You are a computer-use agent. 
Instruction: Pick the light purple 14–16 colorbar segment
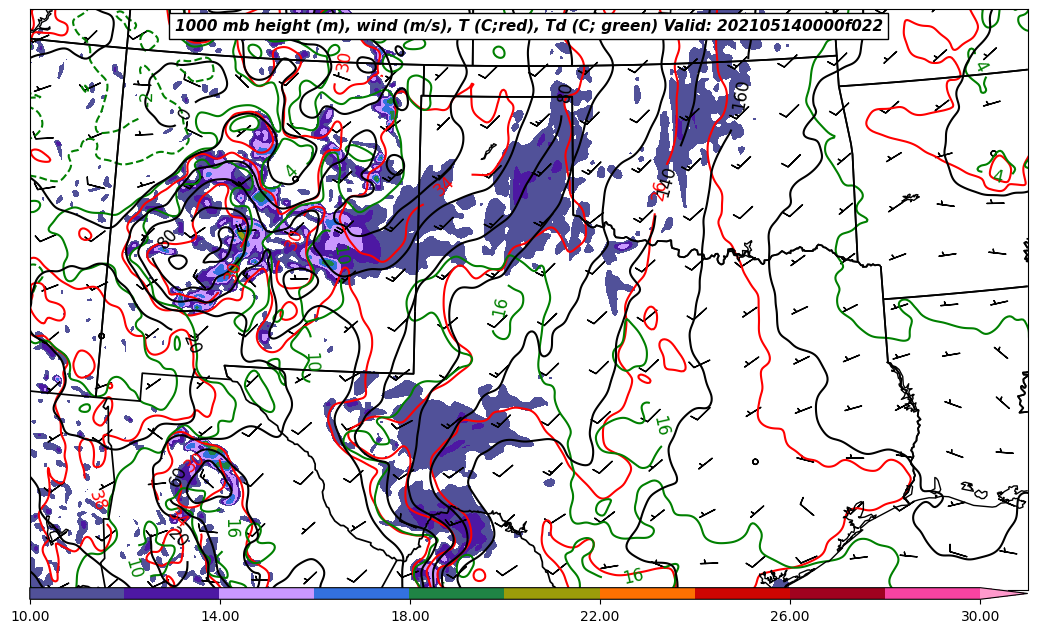point(267,593)
